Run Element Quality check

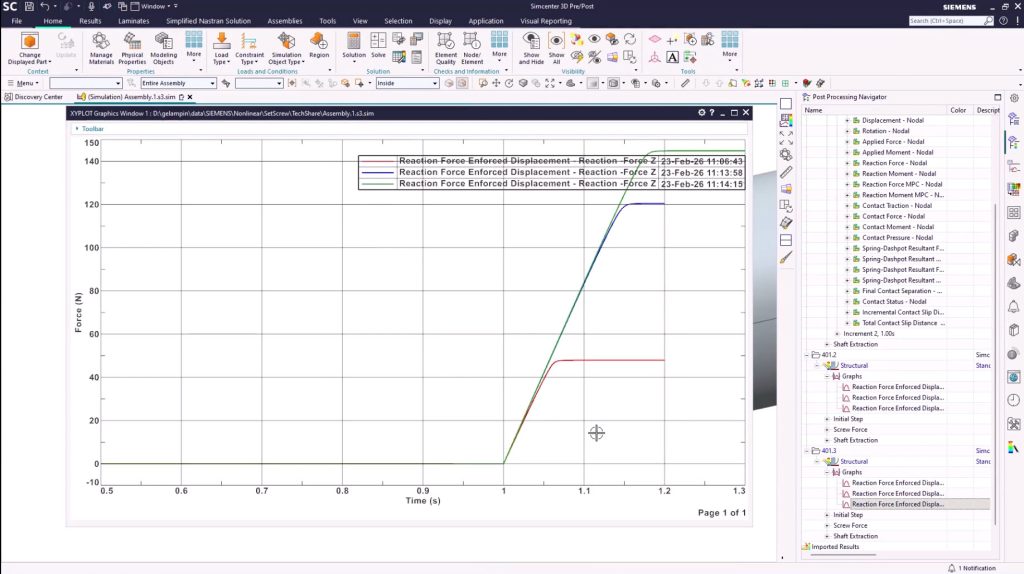(x=445, y=48)
